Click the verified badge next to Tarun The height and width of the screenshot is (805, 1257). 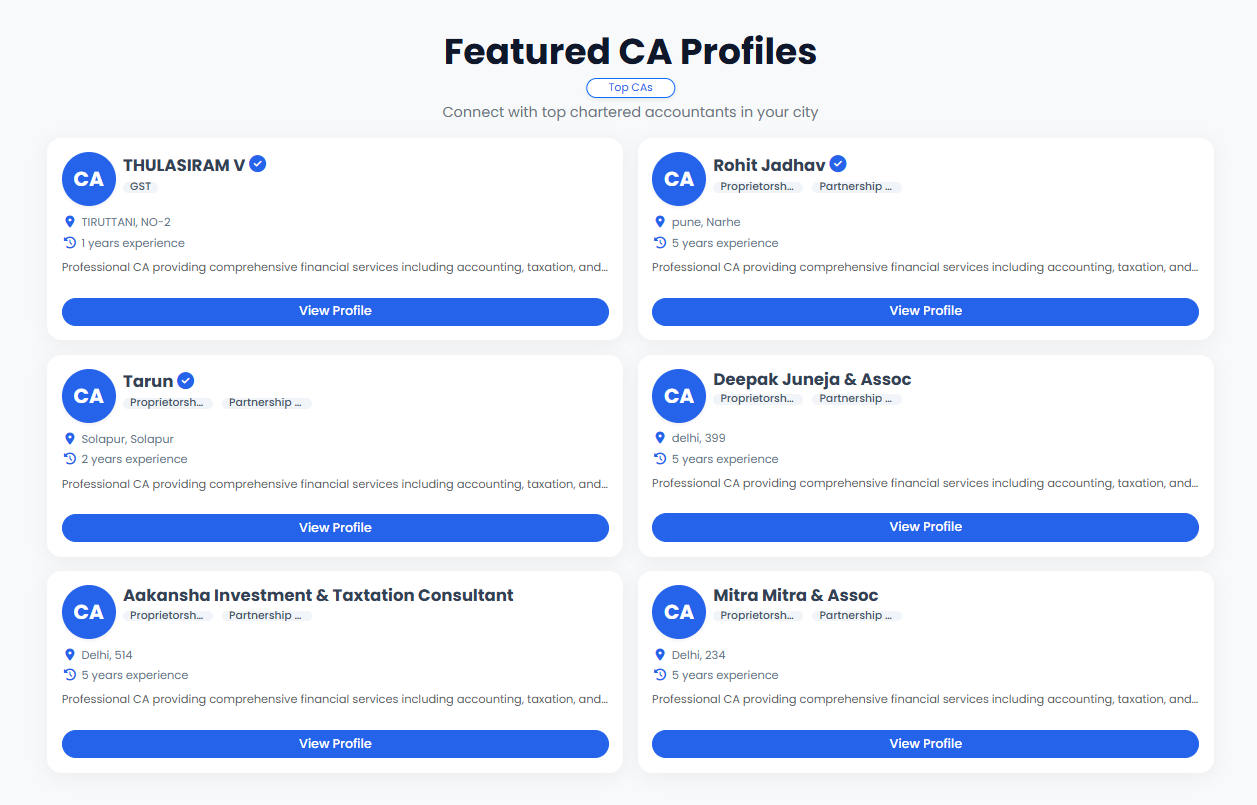click(x=186, y=381)
